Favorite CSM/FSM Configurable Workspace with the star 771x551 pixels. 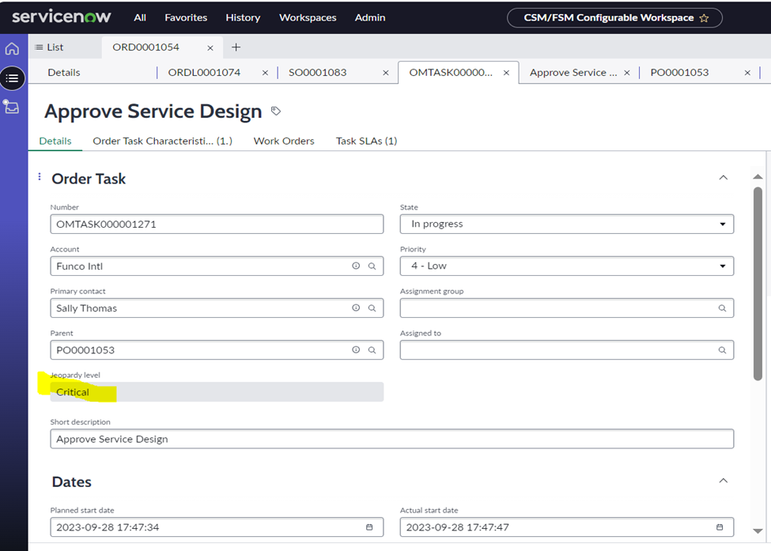(x=704, y=18)
